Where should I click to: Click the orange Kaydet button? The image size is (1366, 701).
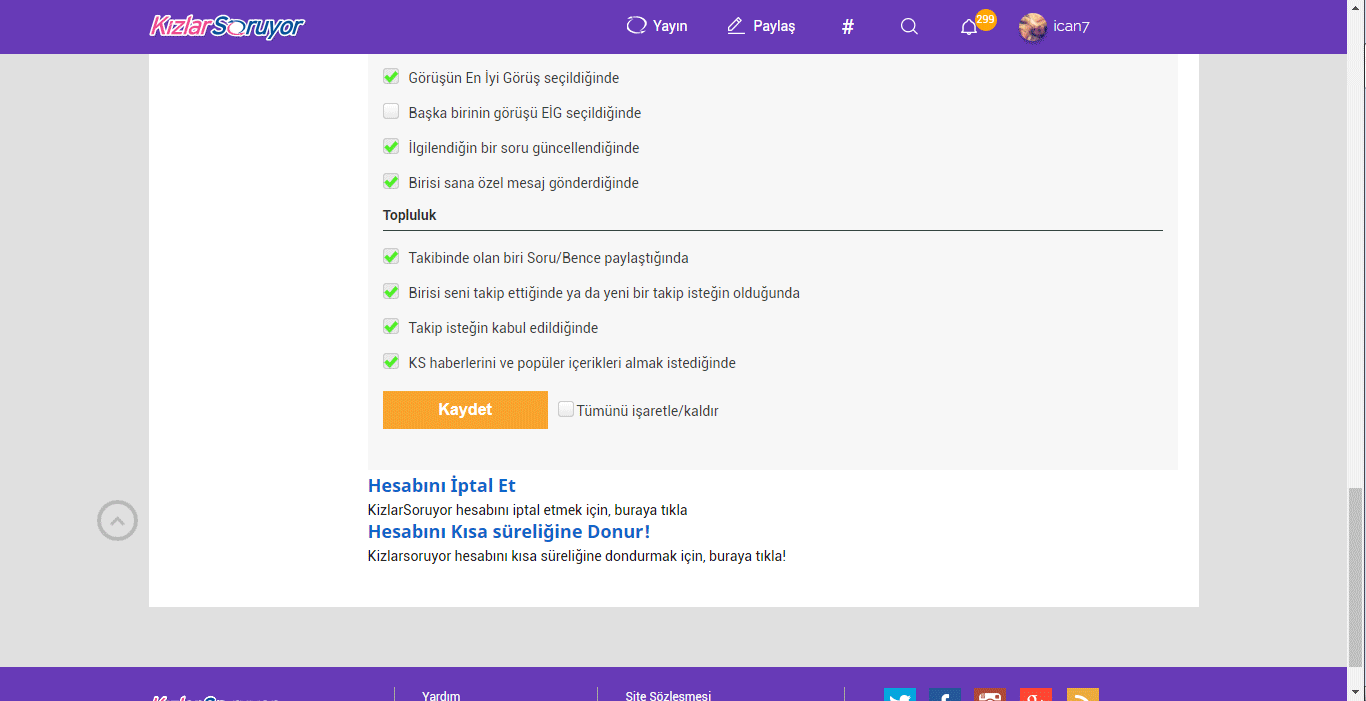click(465, 410)
